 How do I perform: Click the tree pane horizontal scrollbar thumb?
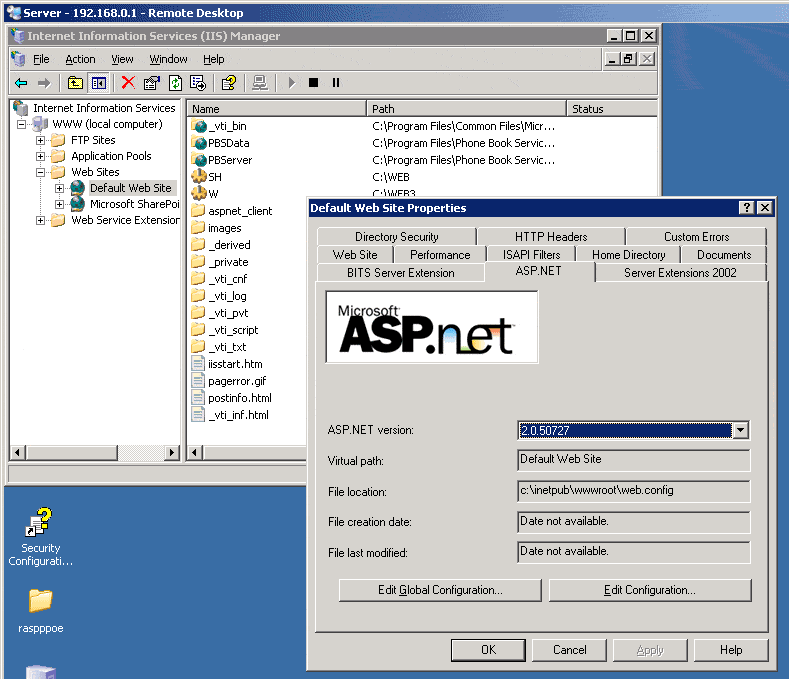pos(71,452)
